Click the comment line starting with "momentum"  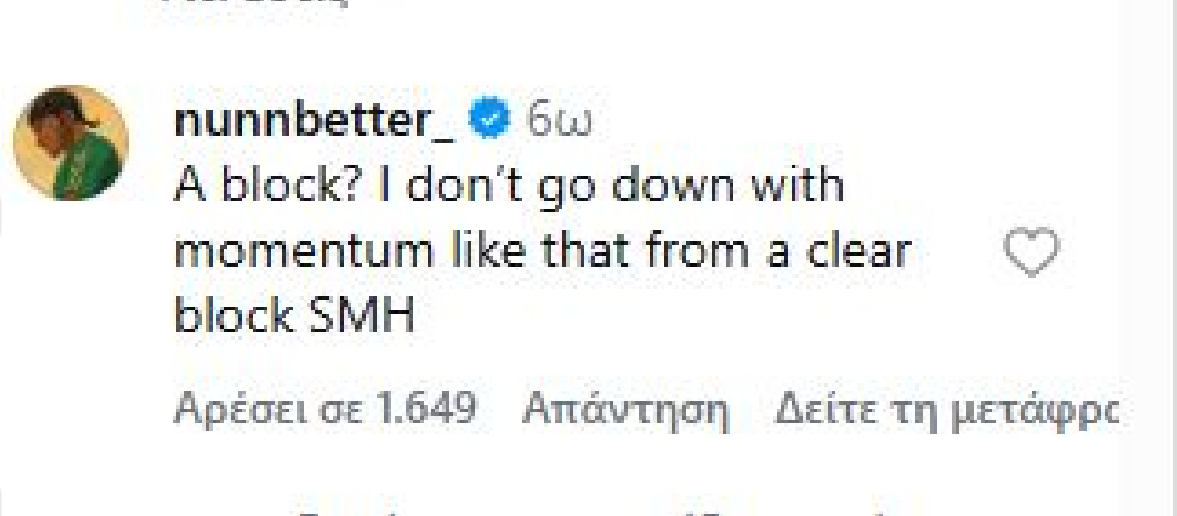[542, 251]
